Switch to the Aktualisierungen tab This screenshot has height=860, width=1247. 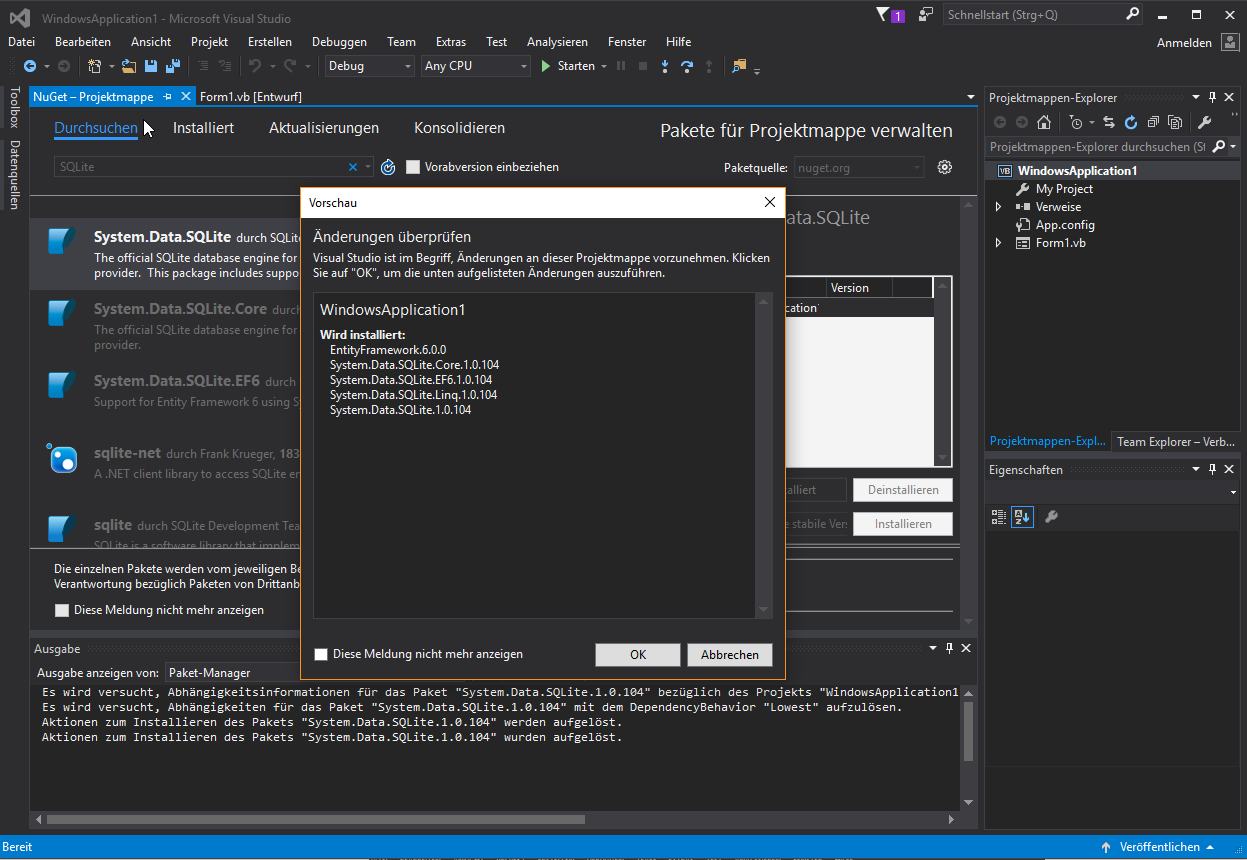pos(324,128)
